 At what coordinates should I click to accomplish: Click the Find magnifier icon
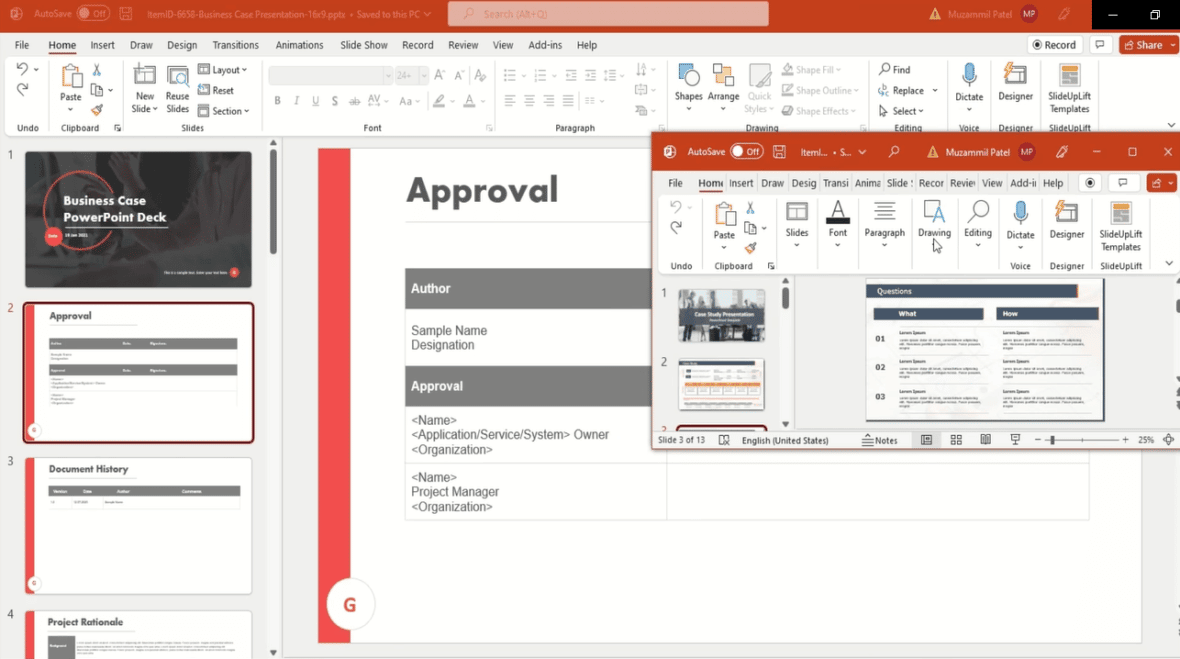click(884, 69)
